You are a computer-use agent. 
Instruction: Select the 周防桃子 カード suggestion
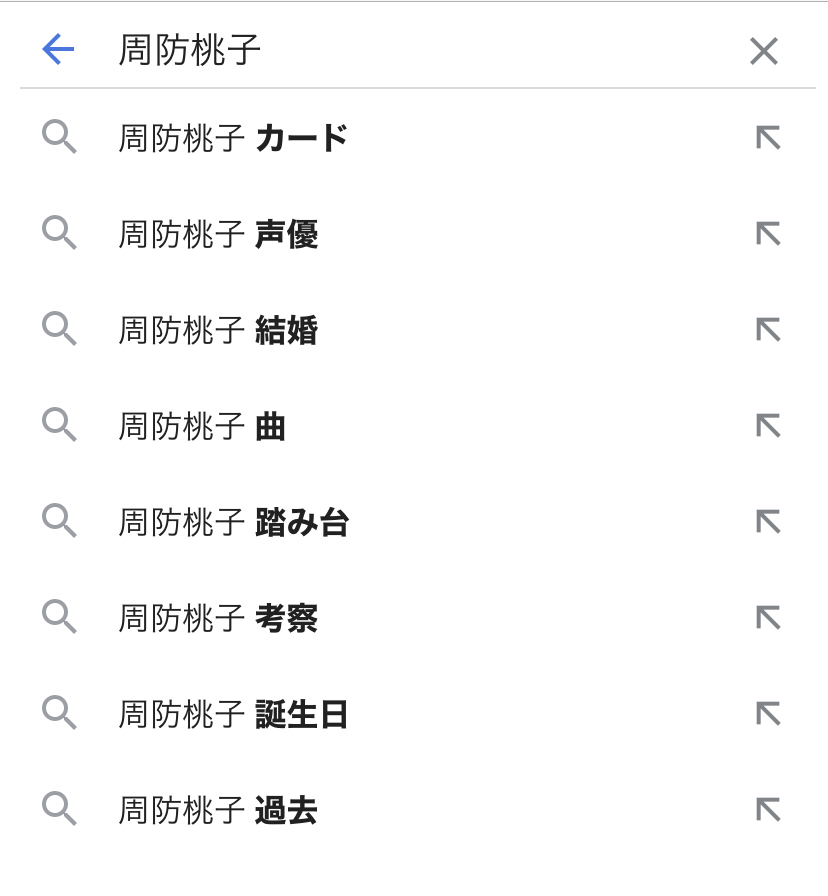233,138
